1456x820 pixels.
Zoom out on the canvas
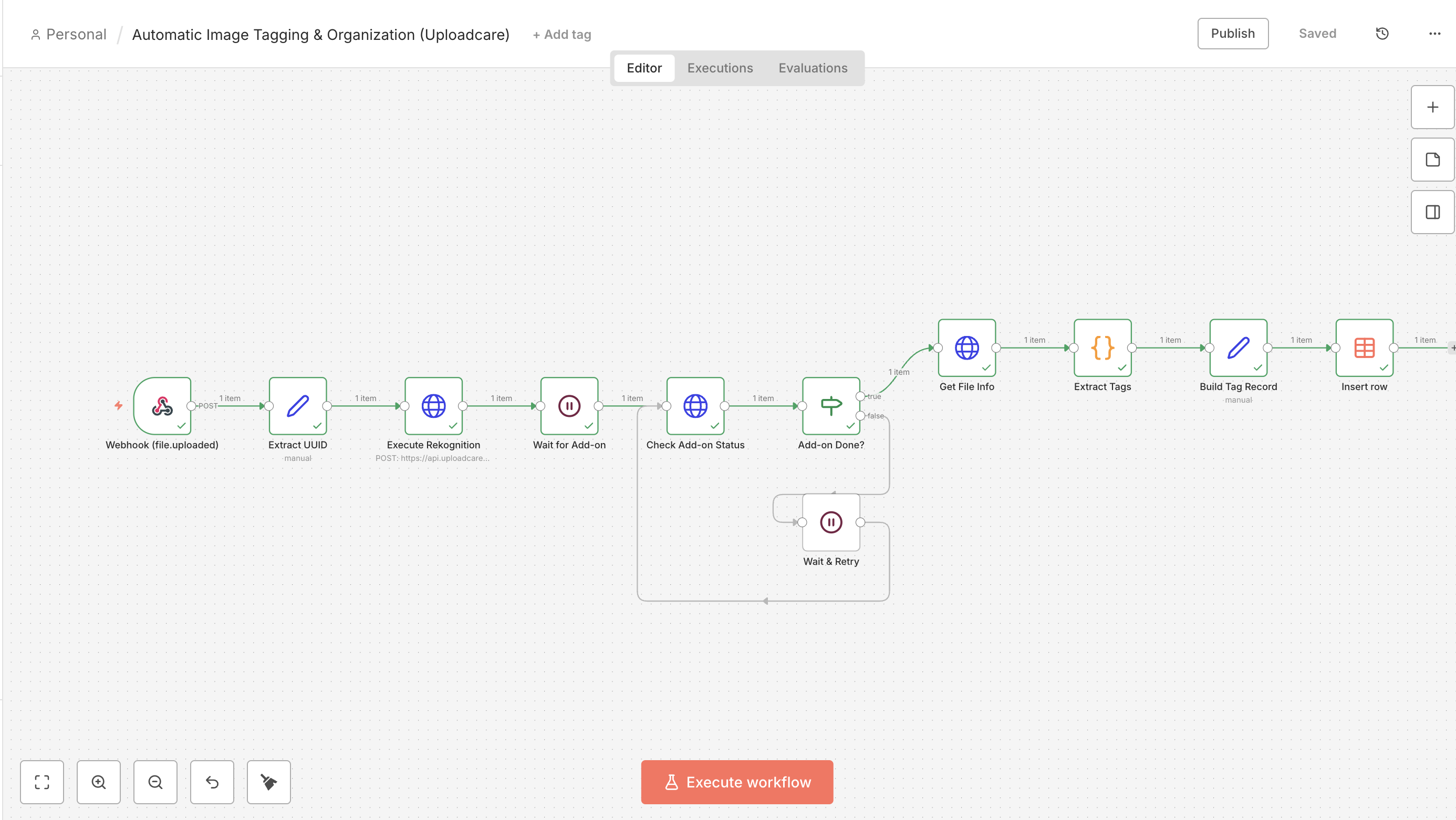pos(155,782)
